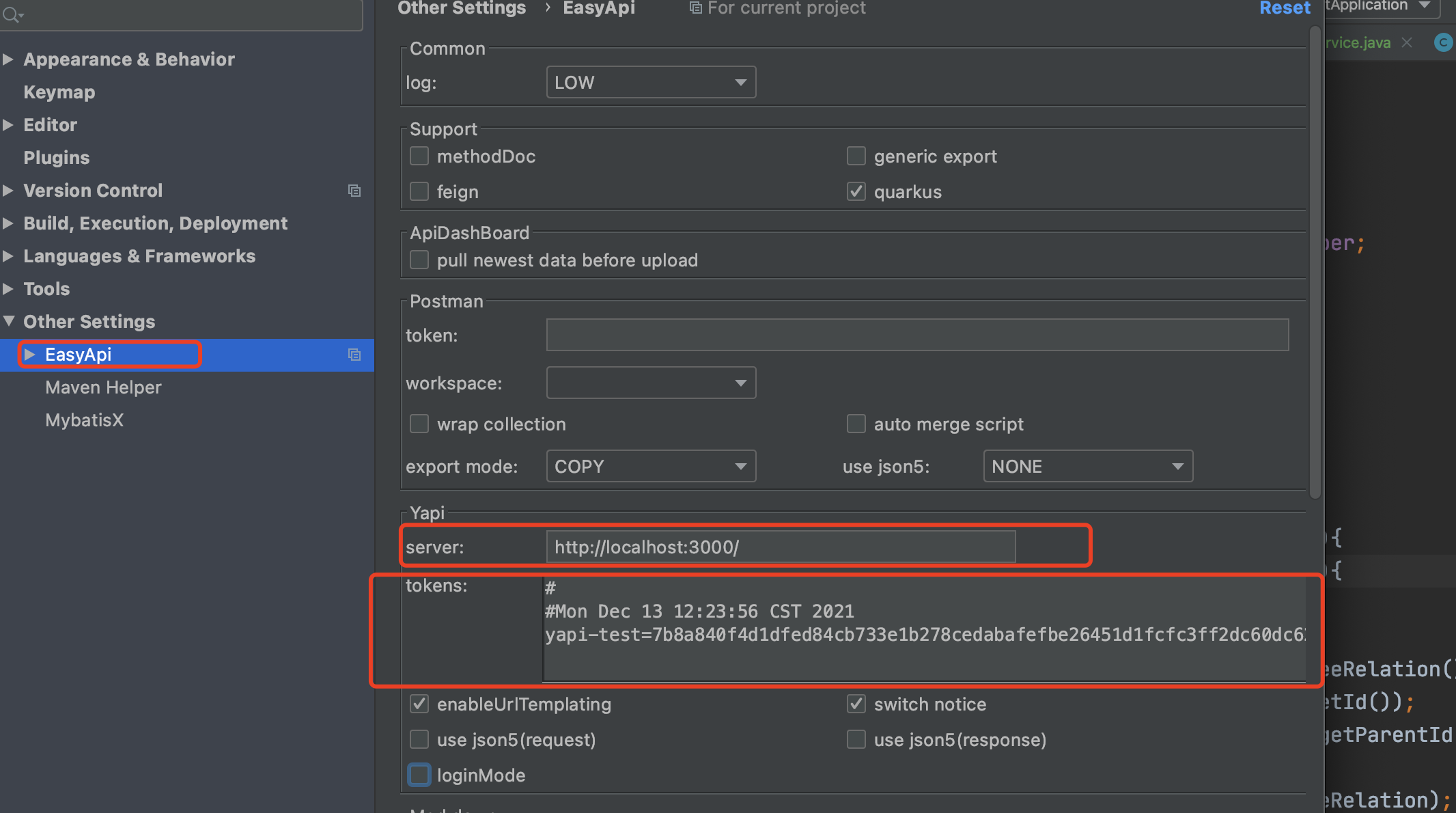Enable the methodDoc checkbox

tap(419, 156)
